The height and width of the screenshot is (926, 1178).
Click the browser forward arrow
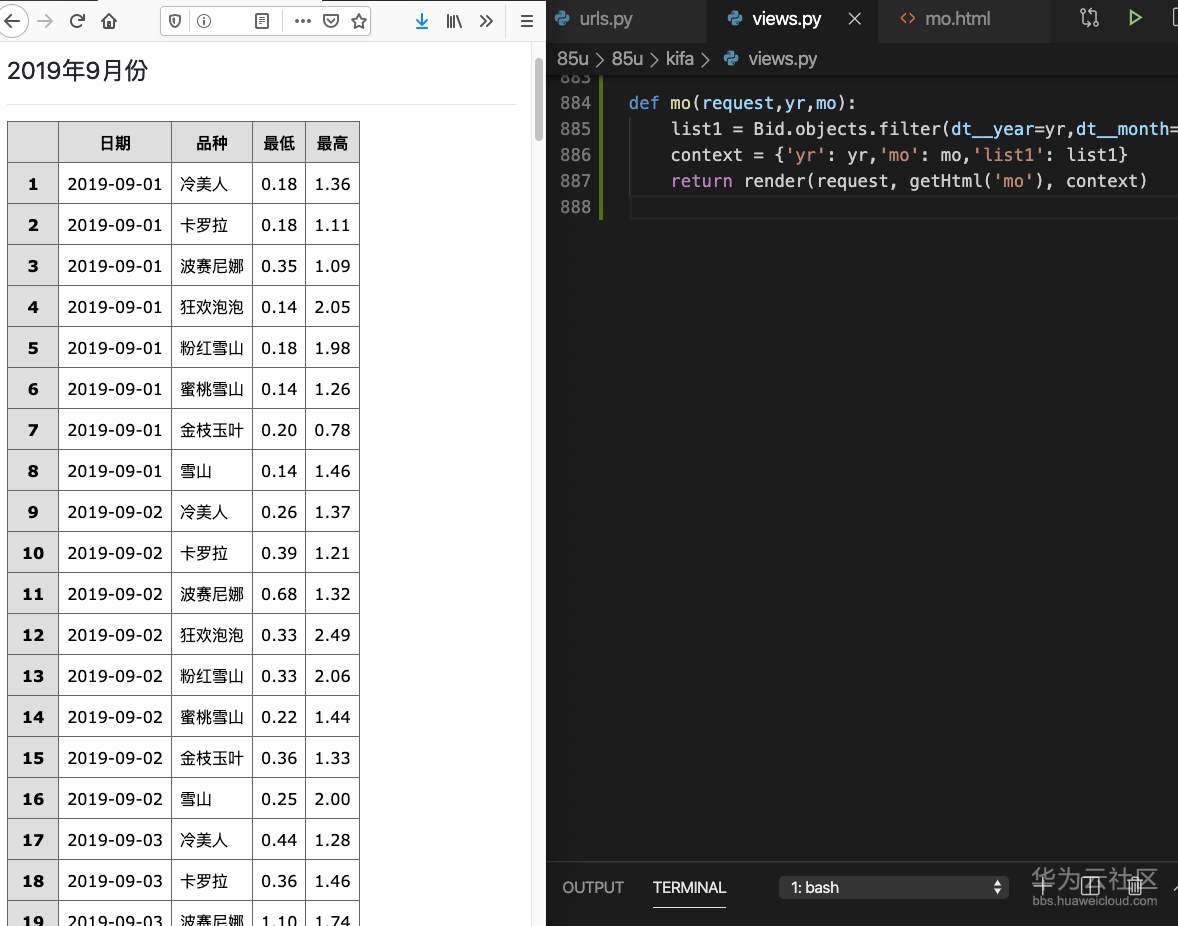click(45, 20)
